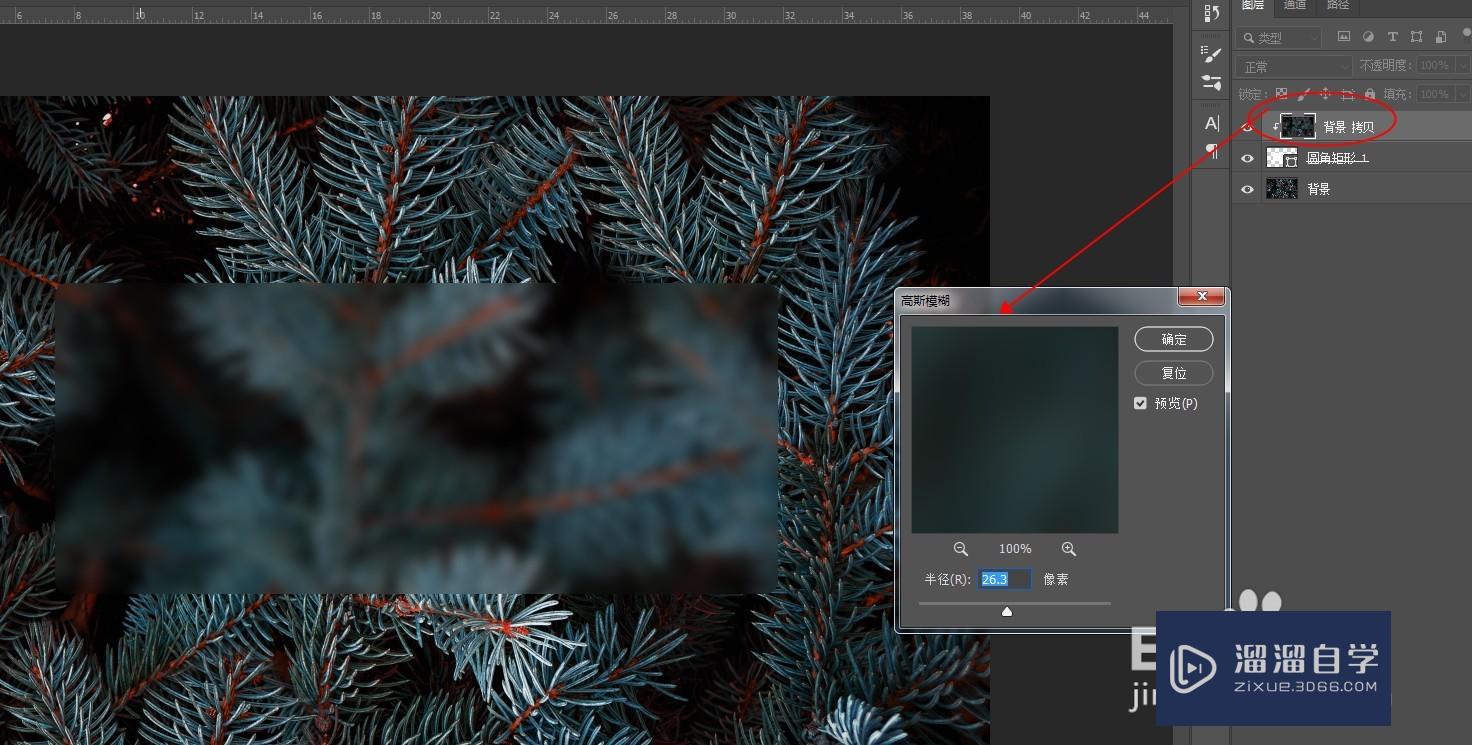Open the layer filter 类型 dropdown
The image size is (1472, 745).
[1278, 37]
